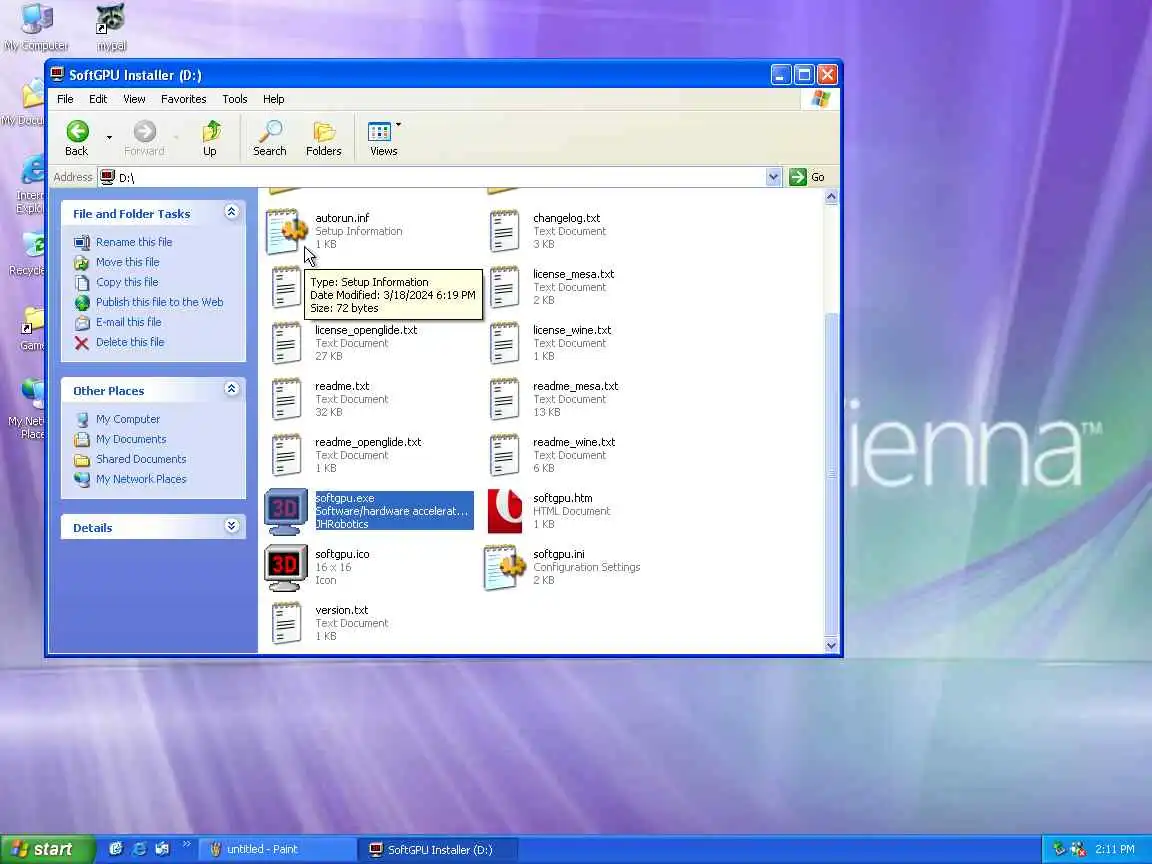Collapse the Other Places panel

(231, 389)
